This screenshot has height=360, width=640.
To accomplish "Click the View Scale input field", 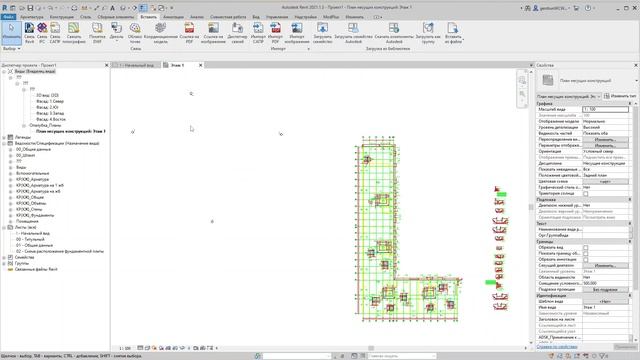I will [605, 109].
